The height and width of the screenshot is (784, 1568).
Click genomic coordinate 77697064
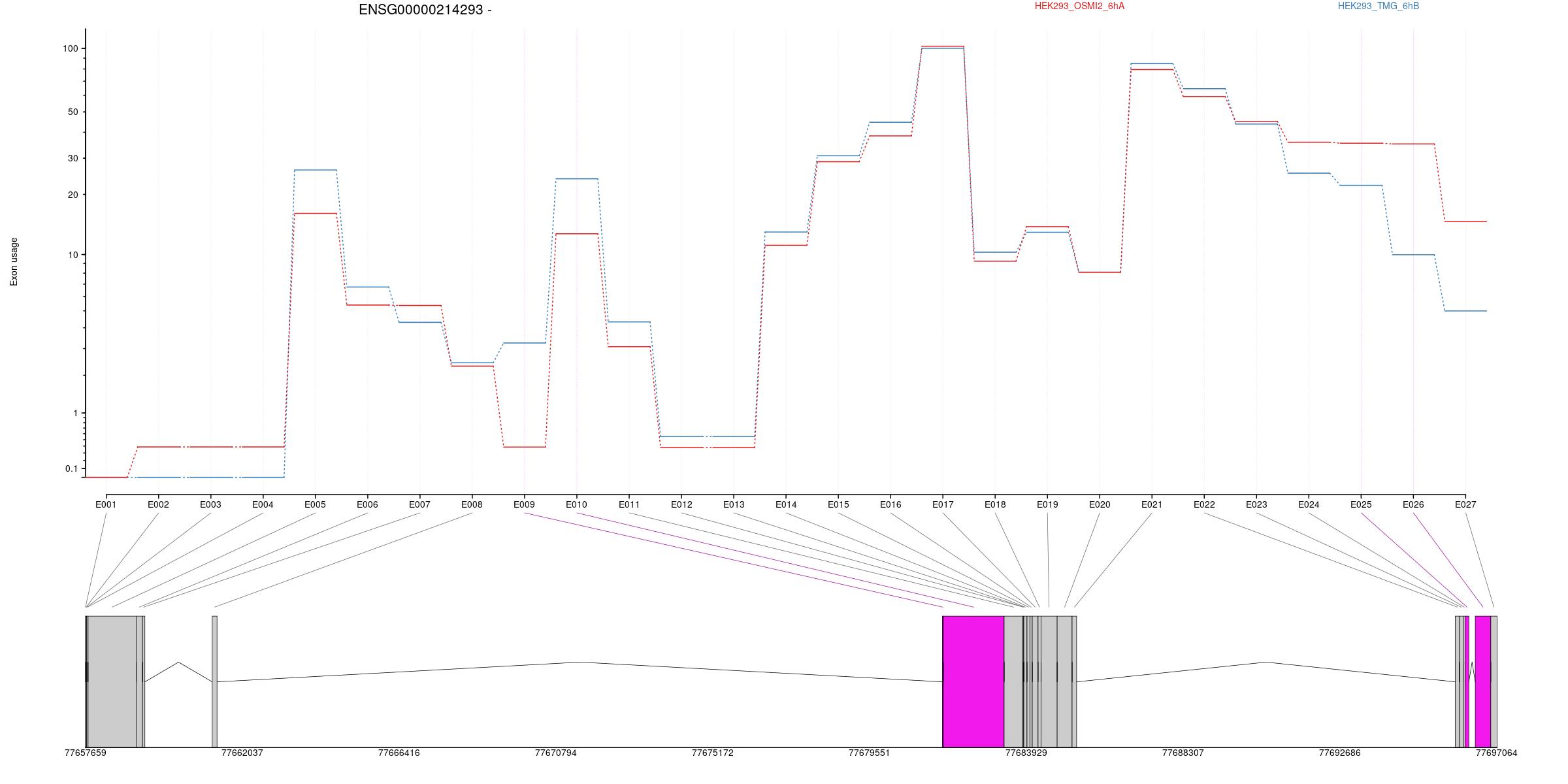[x=1497, y=753]
